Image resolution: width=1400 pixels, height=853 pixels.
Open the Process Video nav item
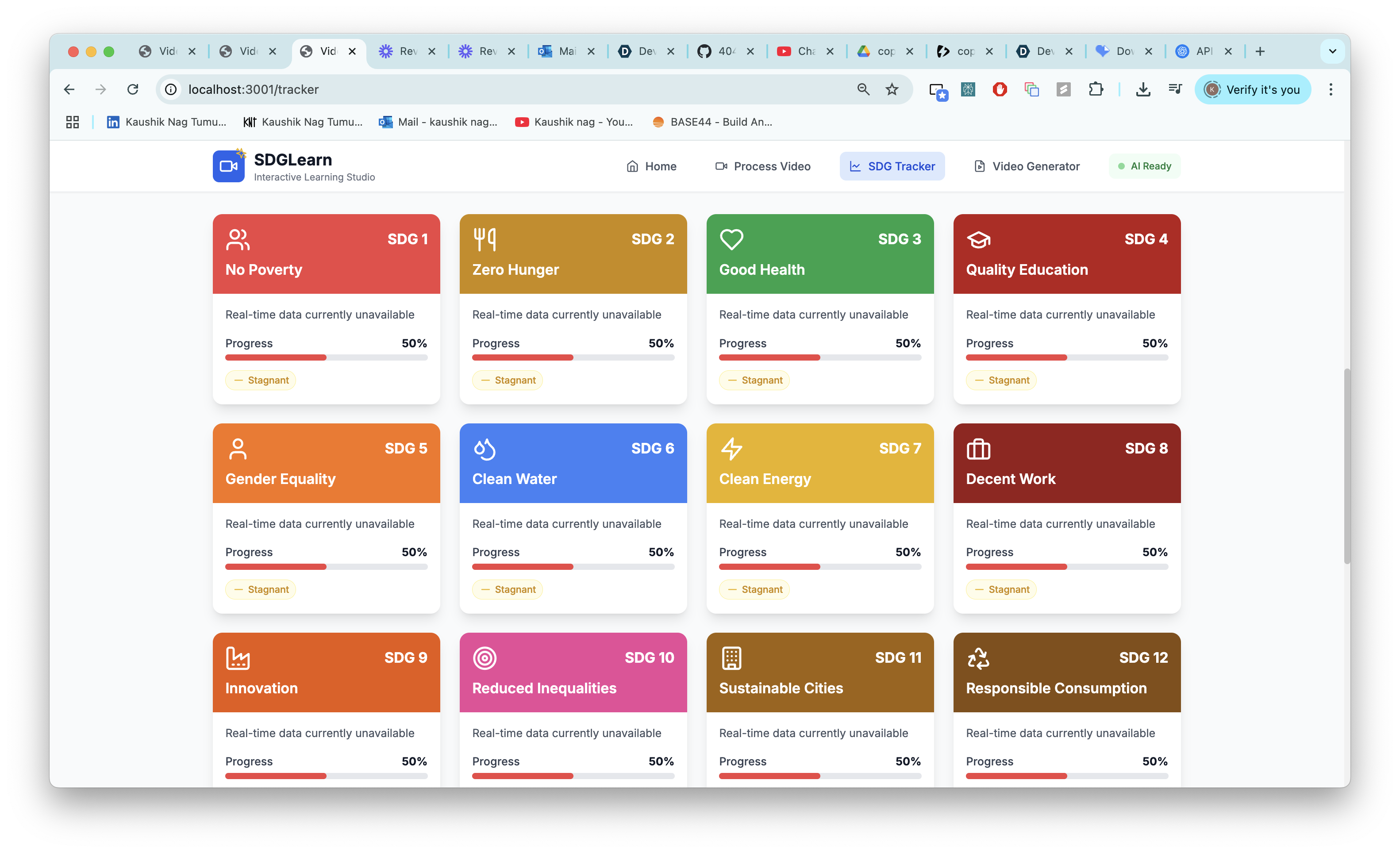point(762,166)
